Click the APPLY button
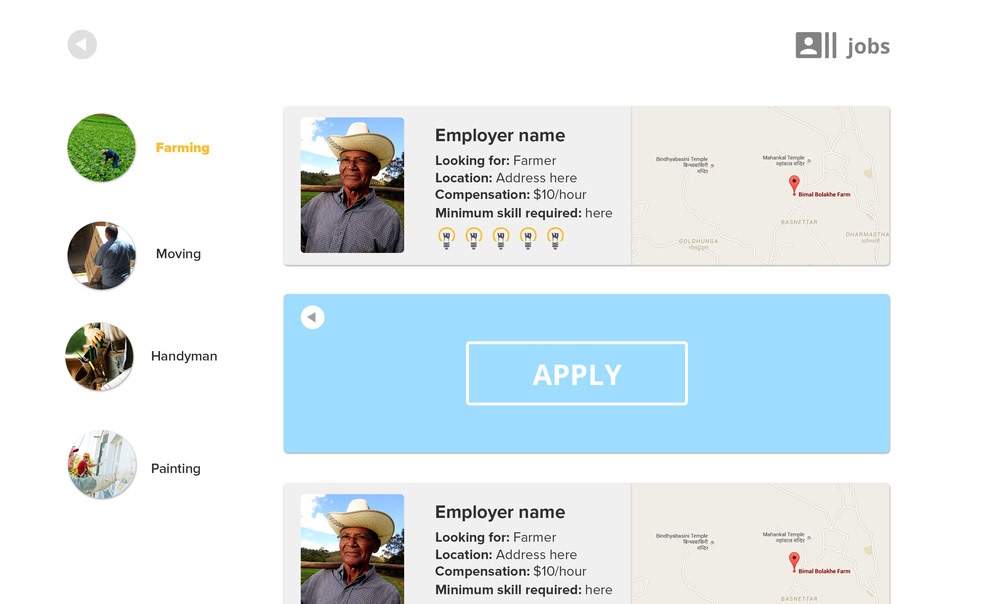1000x604 pixels. (577, 373)
